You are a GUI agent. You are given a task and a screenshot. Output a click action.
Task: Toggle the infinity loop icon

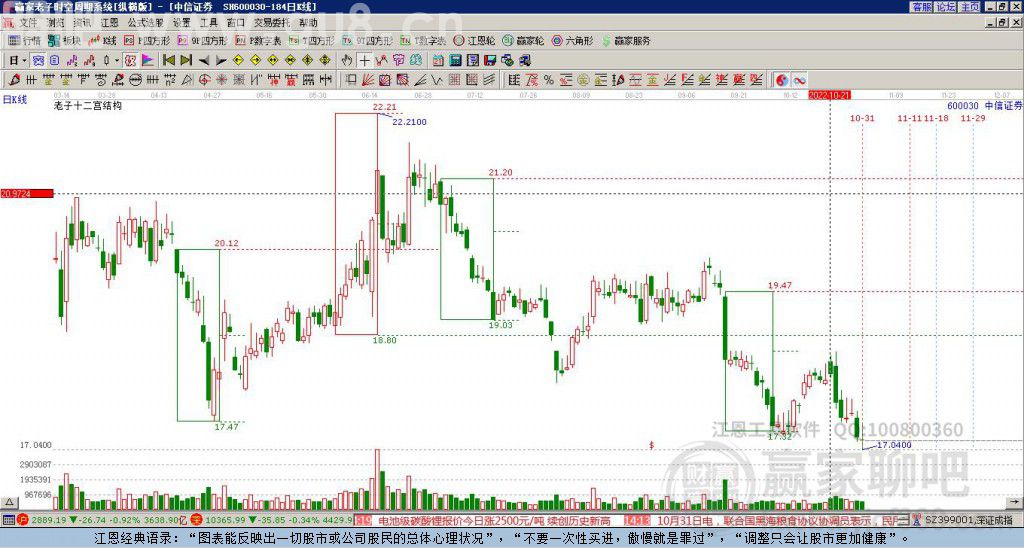(799, 80)
